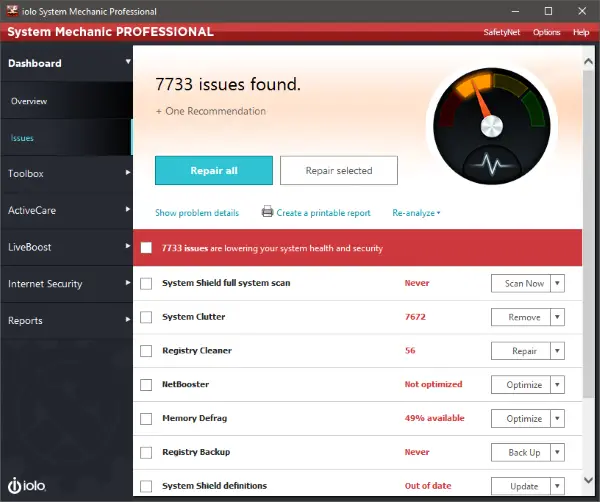This screenshot has width=600, height=502.
Task: Open the Re-analyze dropdown
Action: (x=416, y=213)
